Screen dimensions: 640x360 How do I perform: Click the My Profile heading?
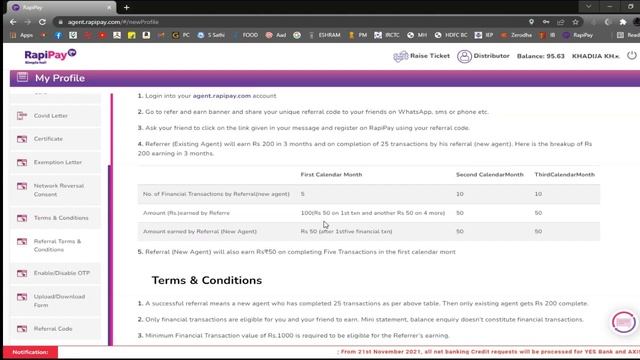click(x=60, y=78)
